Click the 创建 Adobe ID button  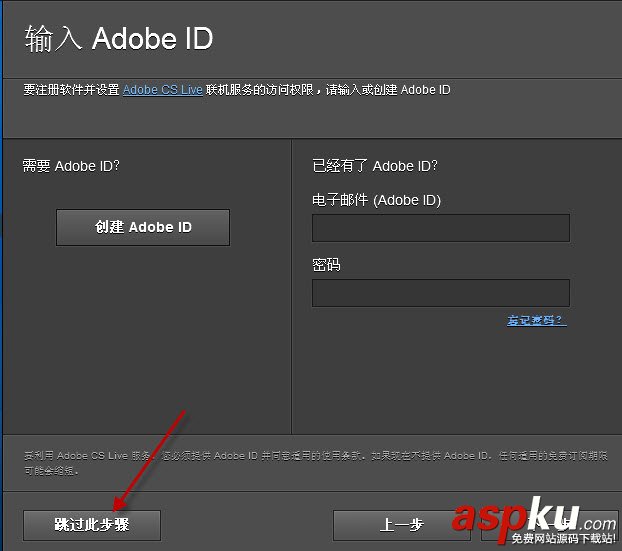(x=143, y=227)
